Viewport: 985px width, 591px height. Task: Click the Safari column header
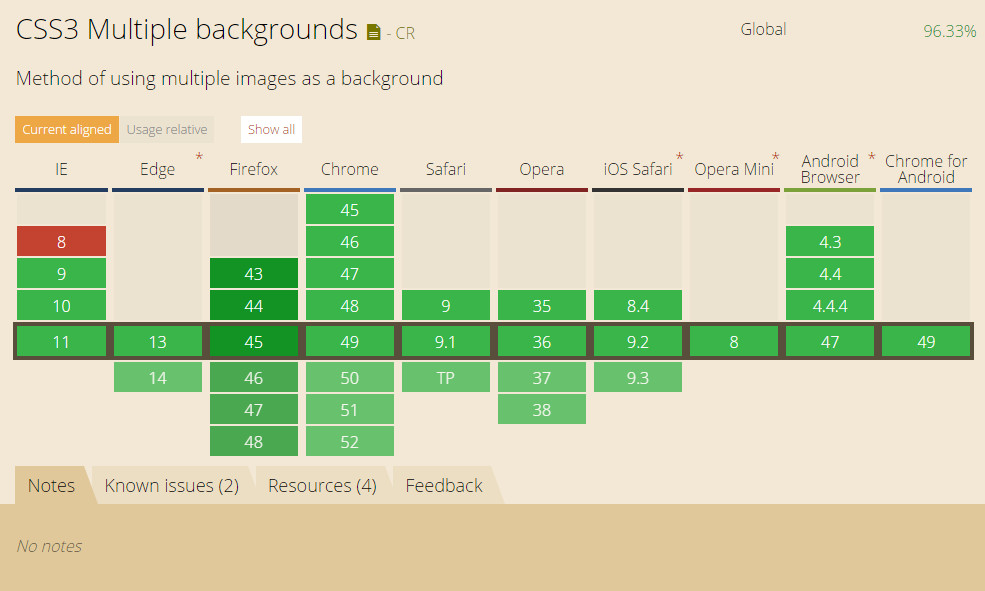coord(445,169)
